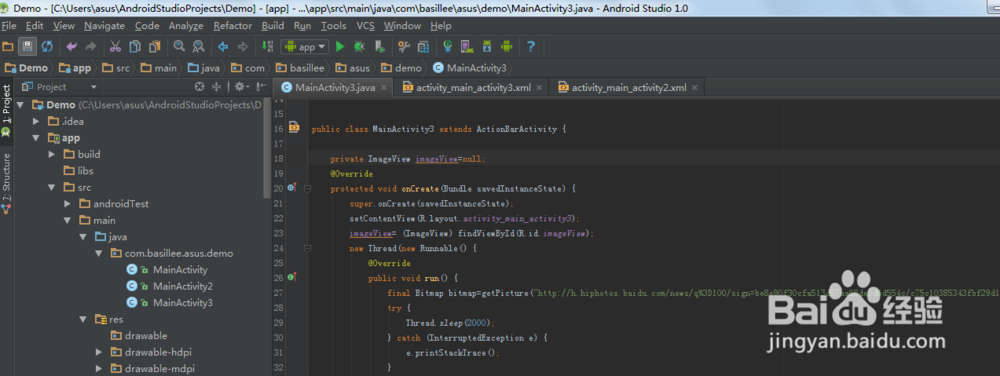Open Project Structure icon
The width and height of the screenshot is (1000, 376).
(423, 47)
